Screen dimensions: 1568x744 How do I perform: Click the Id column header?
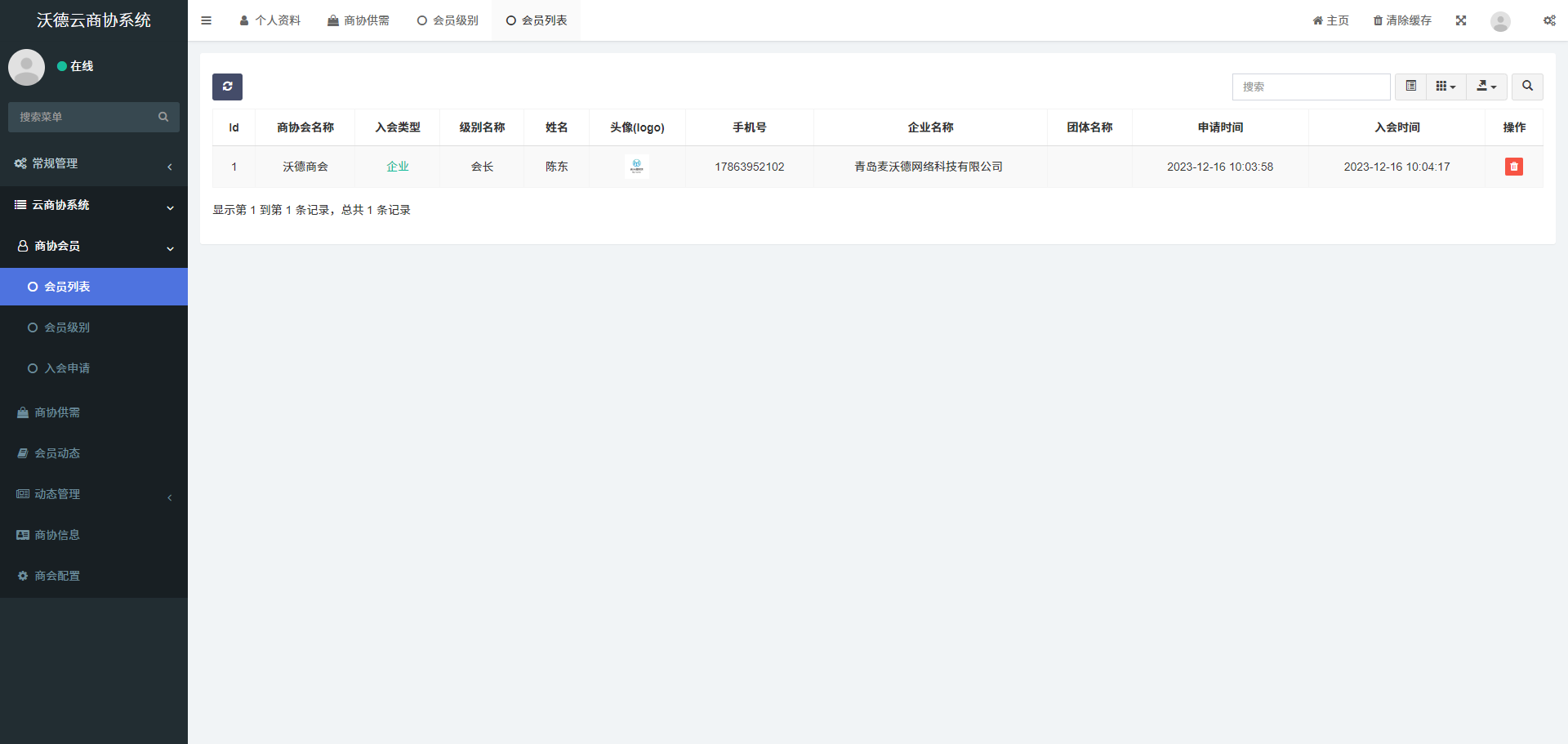(x=234, y=127)
